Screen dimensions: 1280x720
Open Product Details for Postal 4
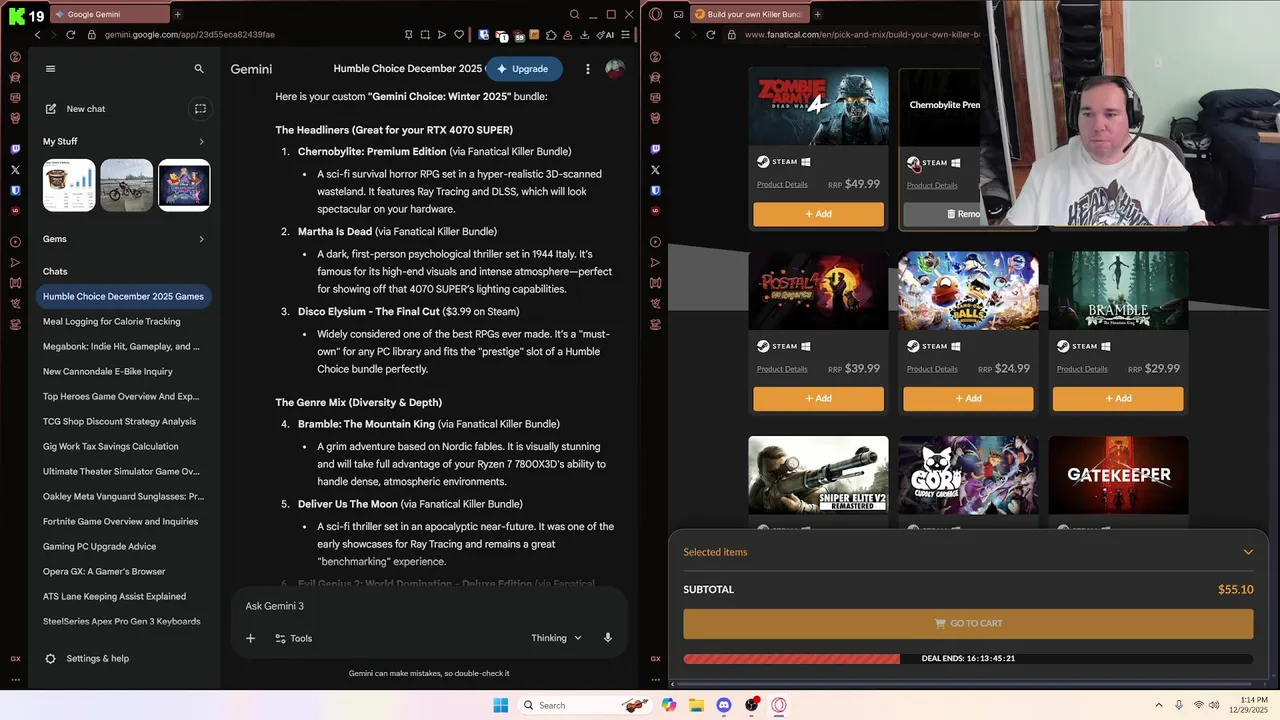(782, 369)
